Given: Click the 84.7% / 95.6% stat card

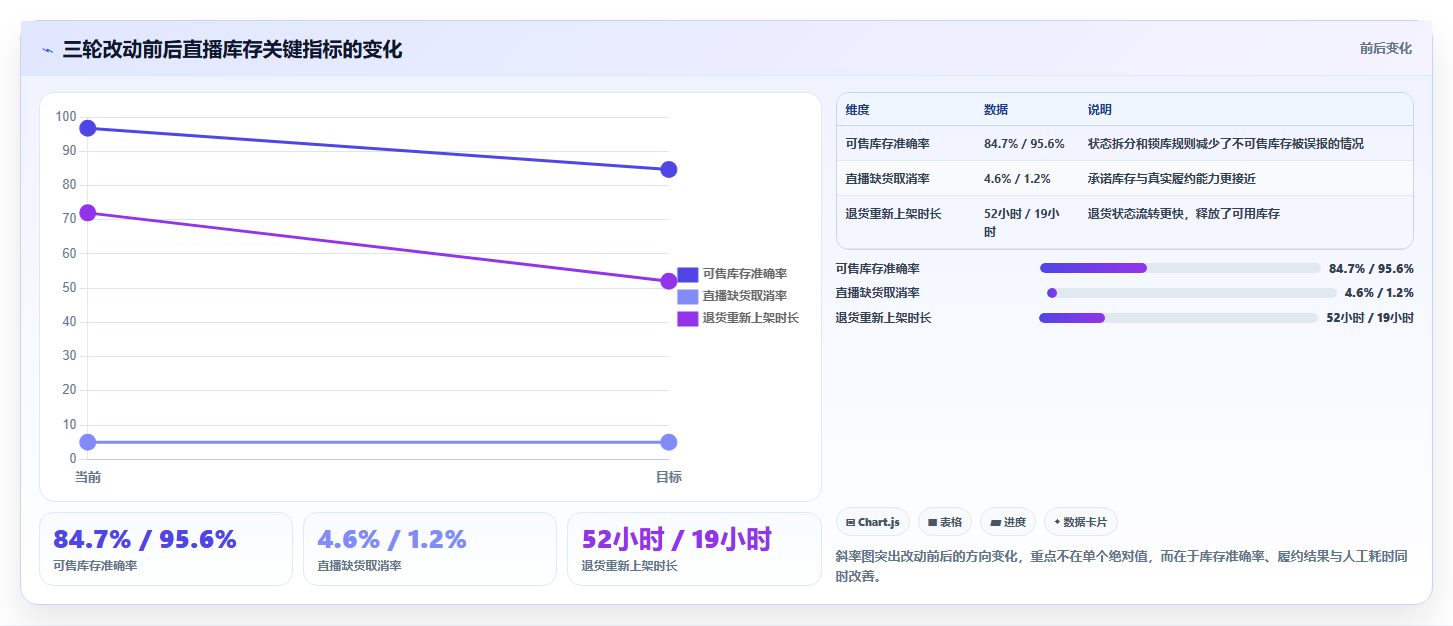Looking at the screenshot, I should click(166, 549).
